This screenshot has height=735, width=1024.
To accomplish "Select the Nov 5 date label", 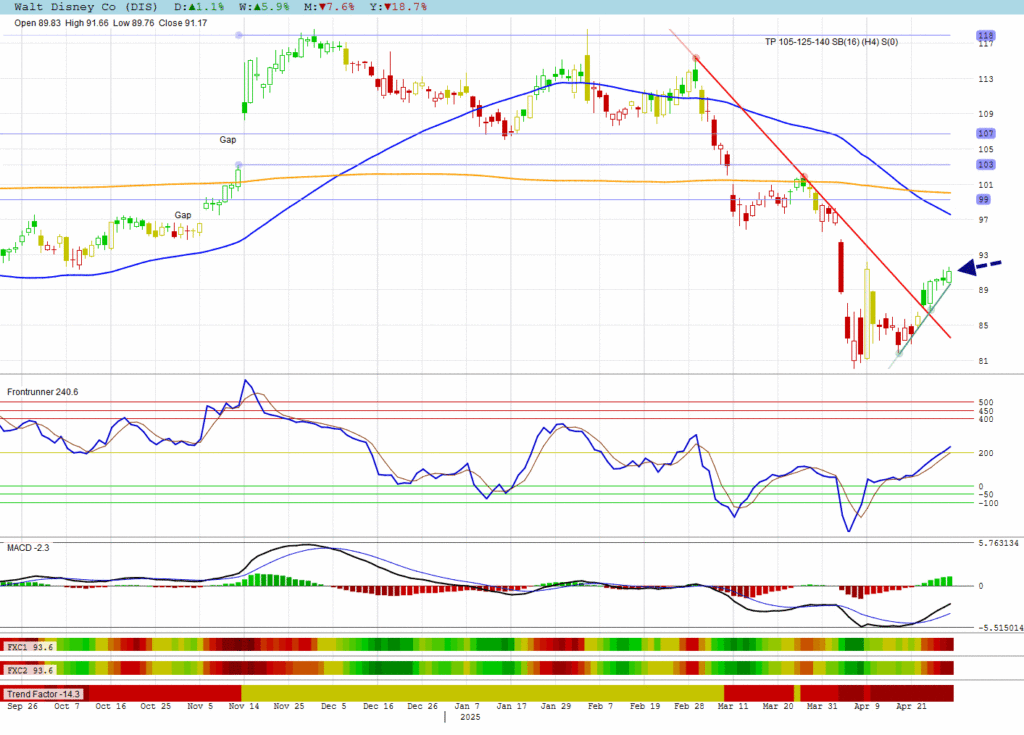I will click(x=200, y=706).
